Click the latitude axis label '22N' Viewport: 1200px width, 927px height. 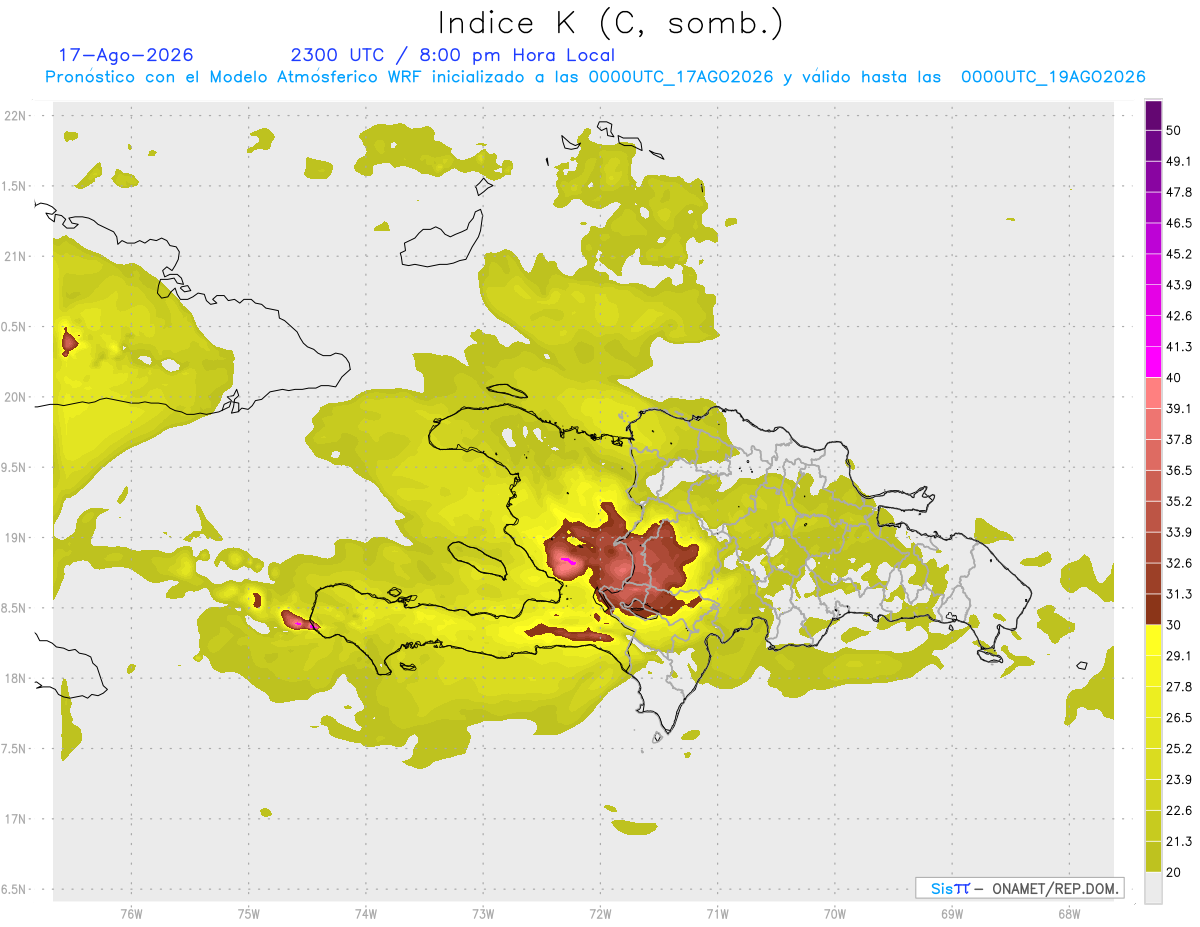(x=15, y=115)
